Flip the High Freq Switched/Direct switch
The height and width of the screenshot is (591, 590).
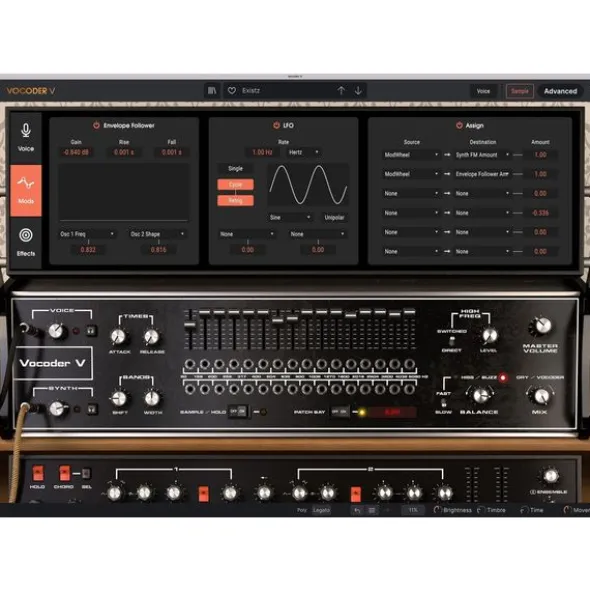pyautogui.click(x=452, y=341)
